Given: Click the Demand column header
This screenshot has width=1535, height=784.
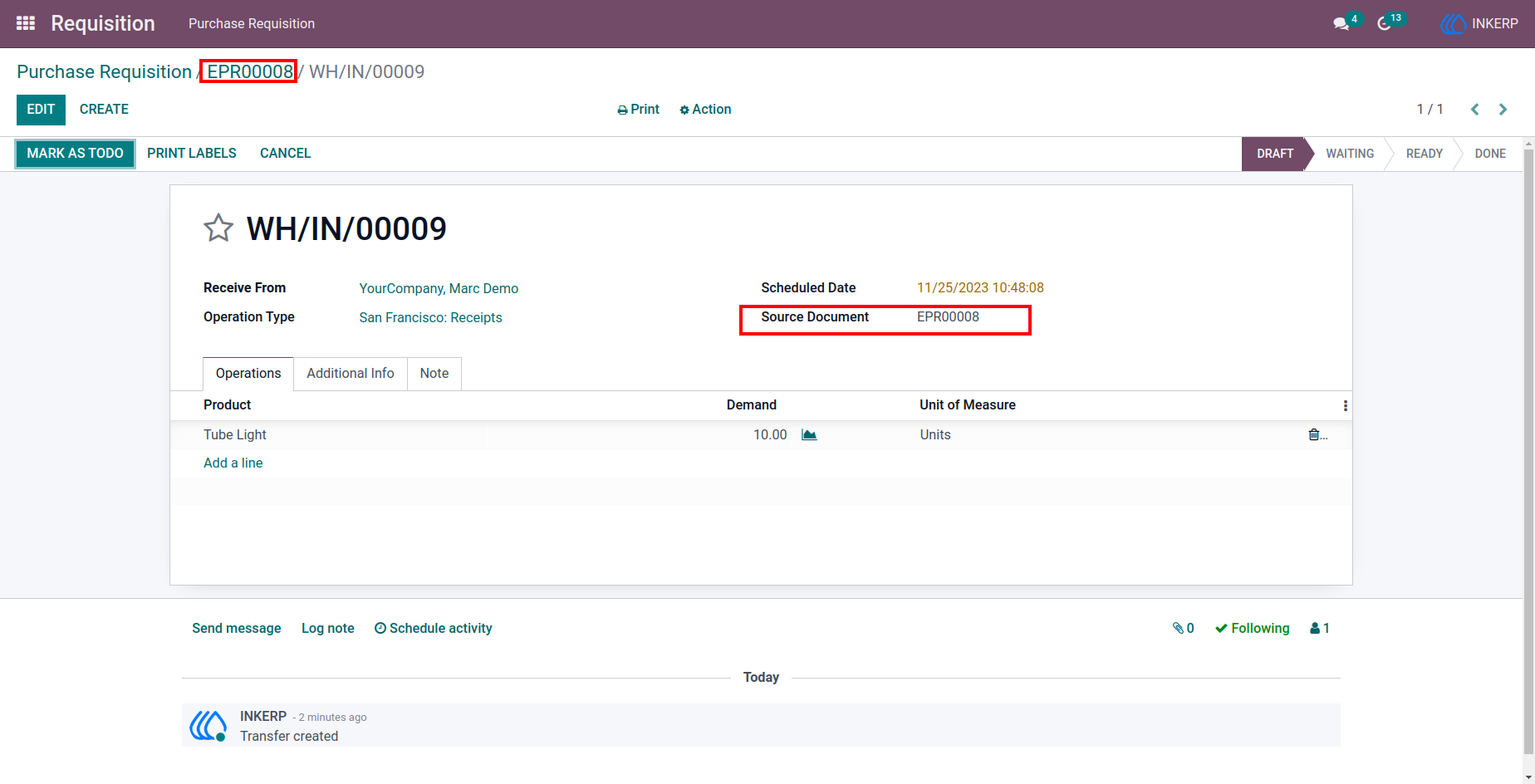Looking at the screenshot, I should (x=751, y=404).
